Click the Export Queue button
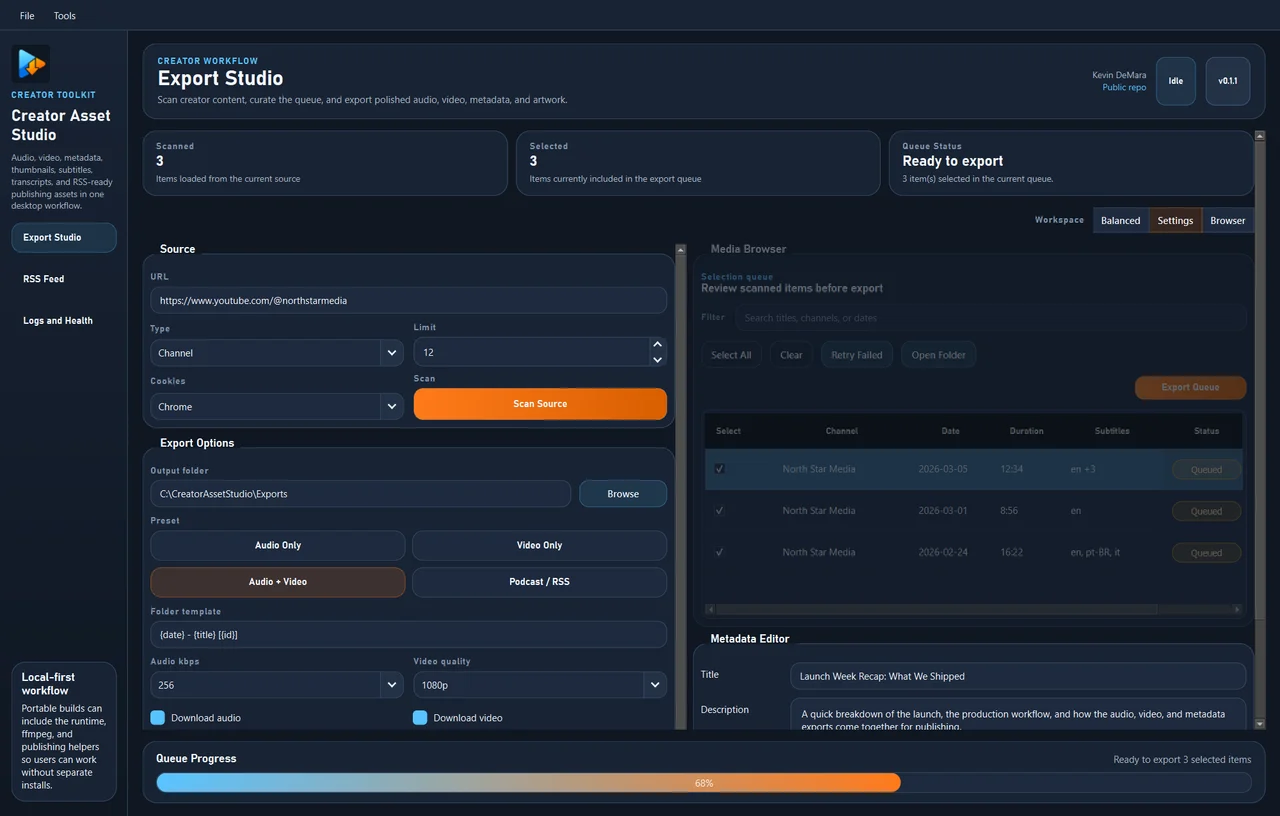This screenshot has height=816, width=1280. coord(1190,388)
